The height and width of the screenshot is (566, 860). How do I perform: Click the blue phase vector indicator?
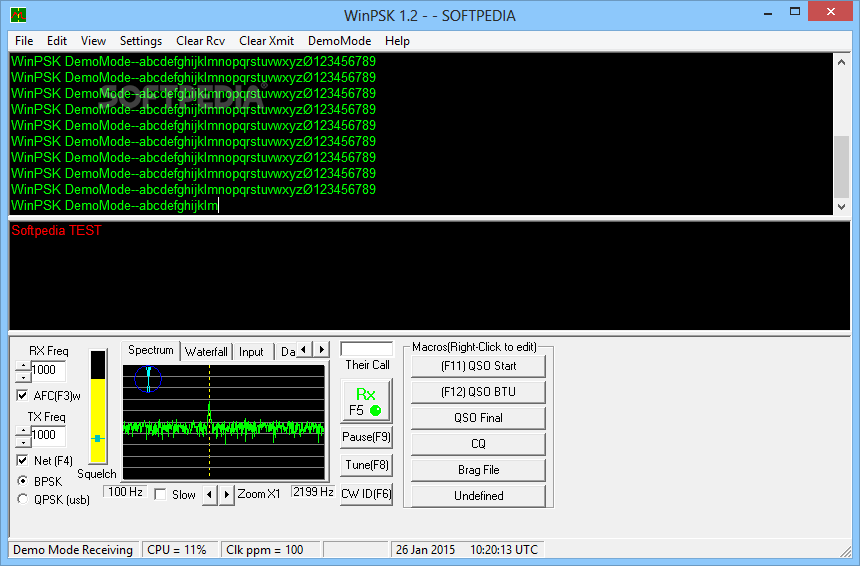[148, 378]
